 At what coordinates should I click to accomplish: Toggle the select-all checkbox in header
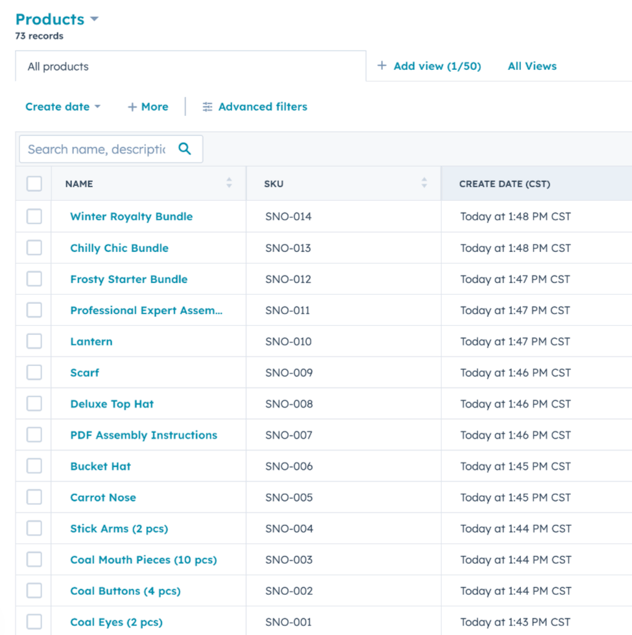(x=34, y=183)
